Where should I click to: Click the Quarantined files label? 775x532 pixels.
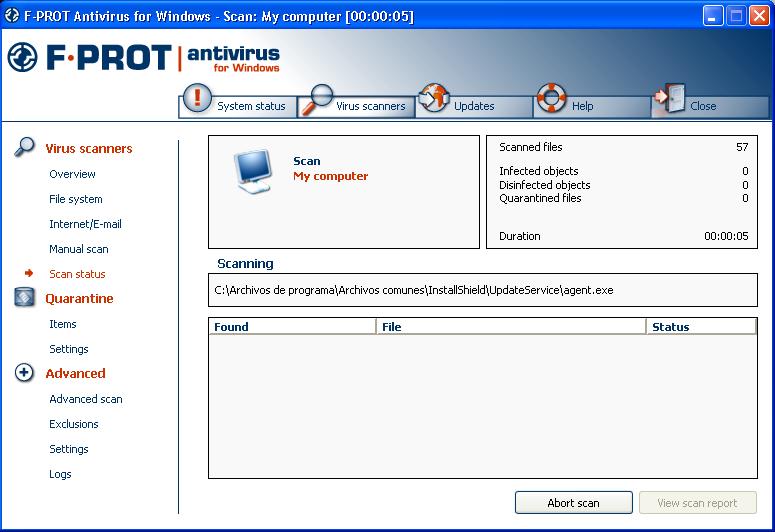tap(540, 198)
